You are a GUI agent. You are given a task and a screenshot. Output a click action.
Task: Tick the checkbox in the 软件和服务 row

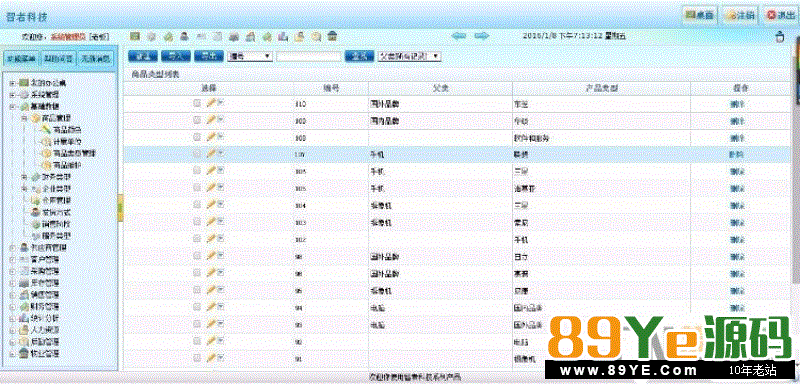pyautogui.click(x=197, y=137)
